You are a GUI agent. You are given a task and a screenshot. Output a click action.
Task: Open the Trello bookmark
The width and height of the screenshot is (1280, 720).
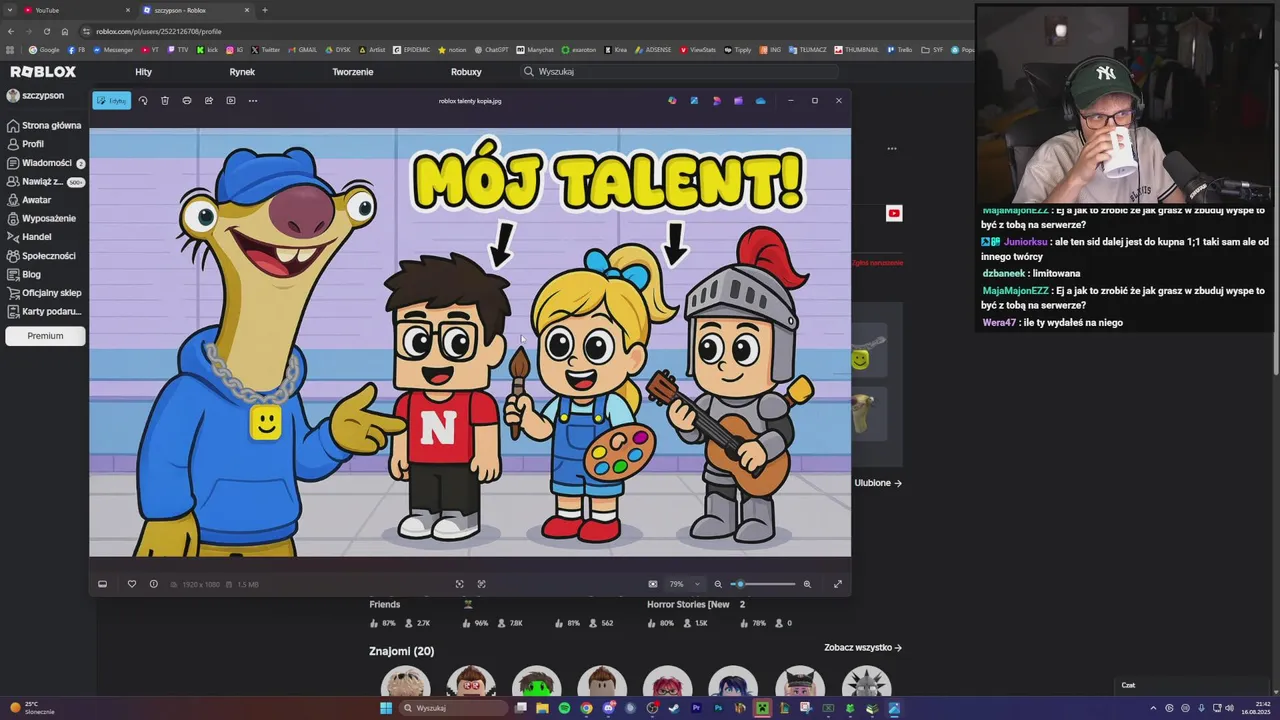(x=899, y=50)
